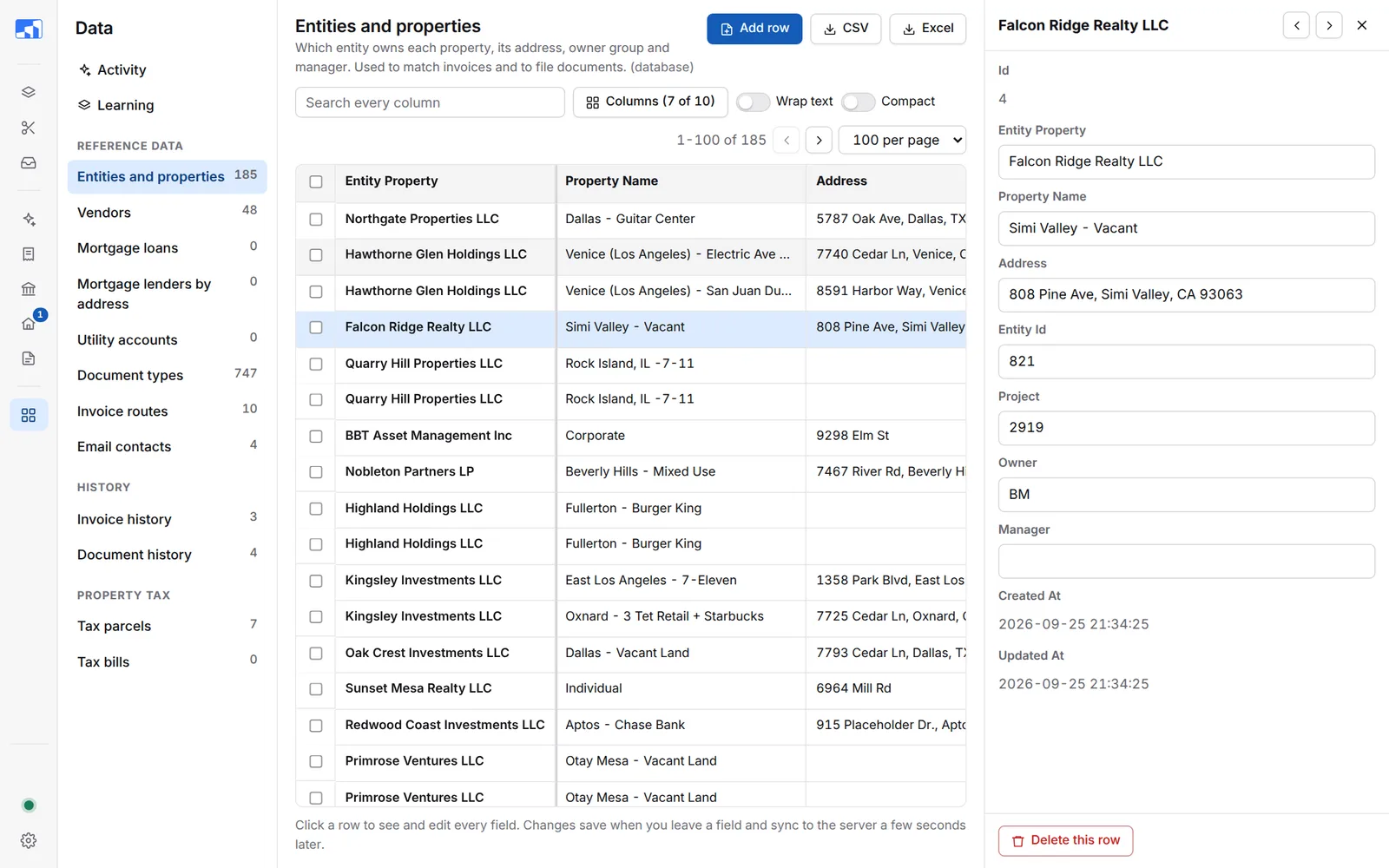
Task: Click the Project field containing 2919
Action: [x=1186, y=428]
